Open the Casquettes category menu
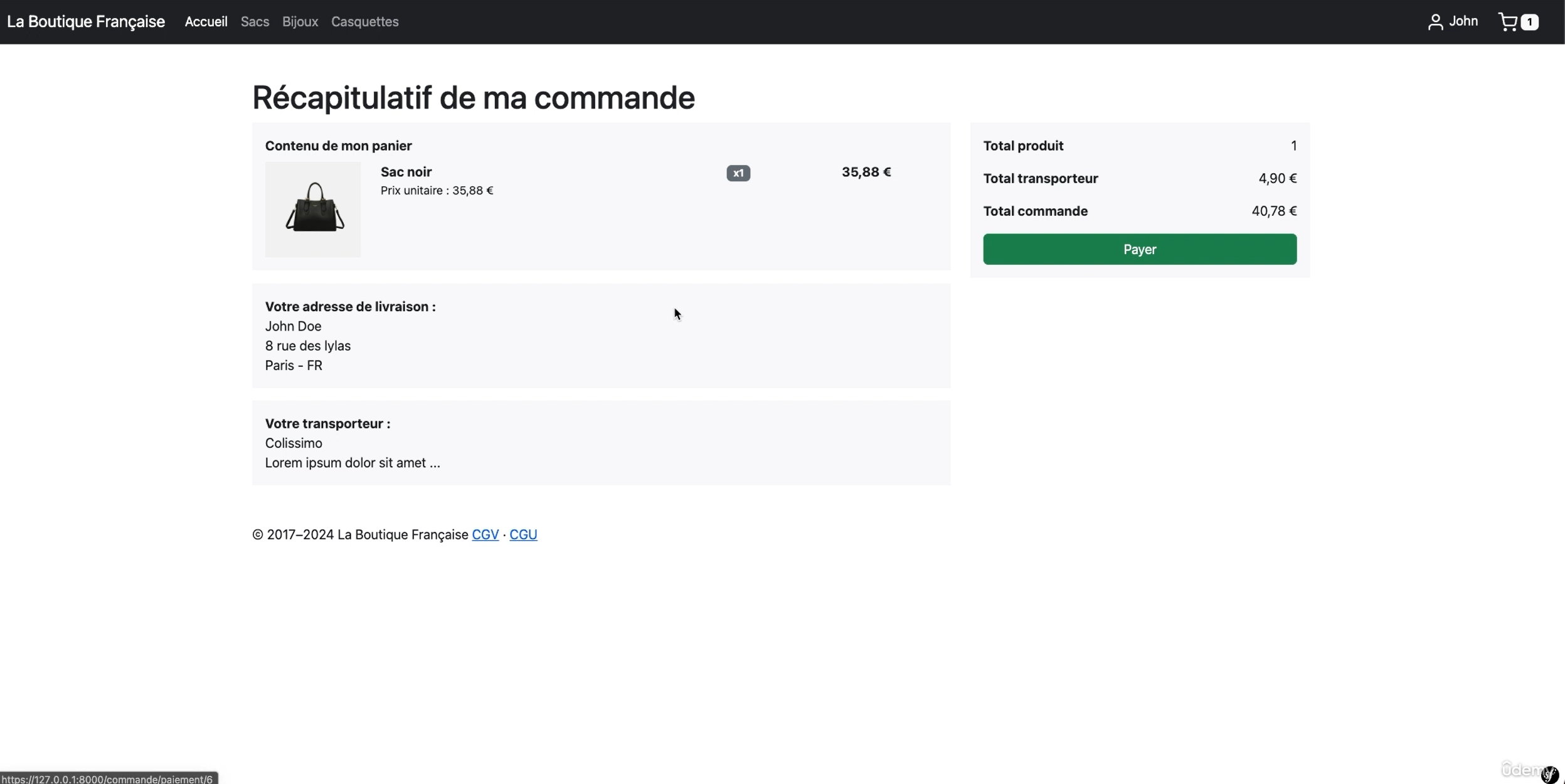This screenshot has height=784, width=1565. click(x=364, y=22)
